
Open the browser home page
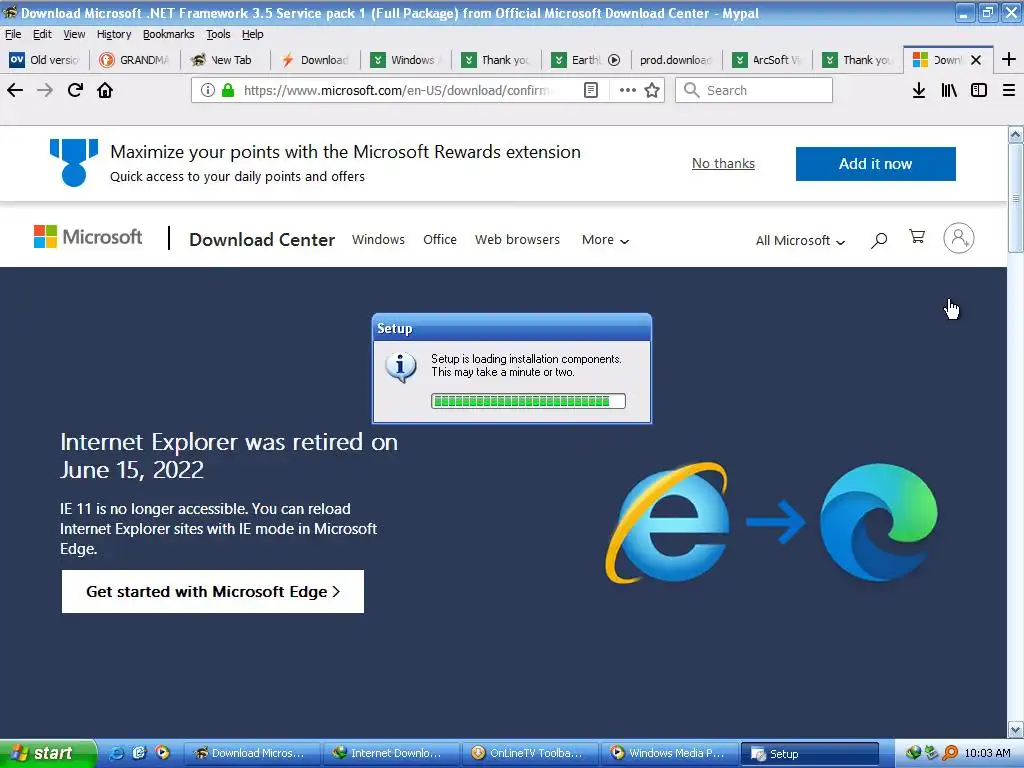105,90
